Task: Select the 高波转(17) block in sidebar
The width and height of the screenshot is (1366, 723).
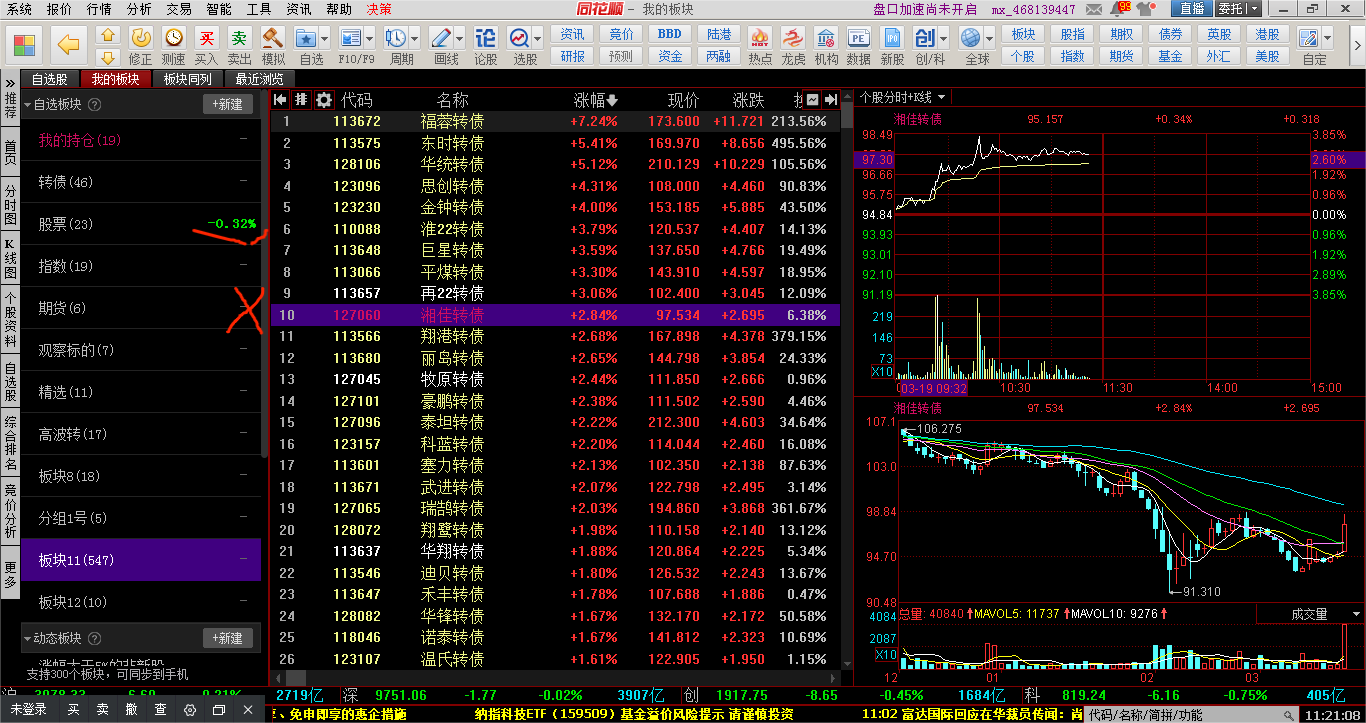Action: 73,434
